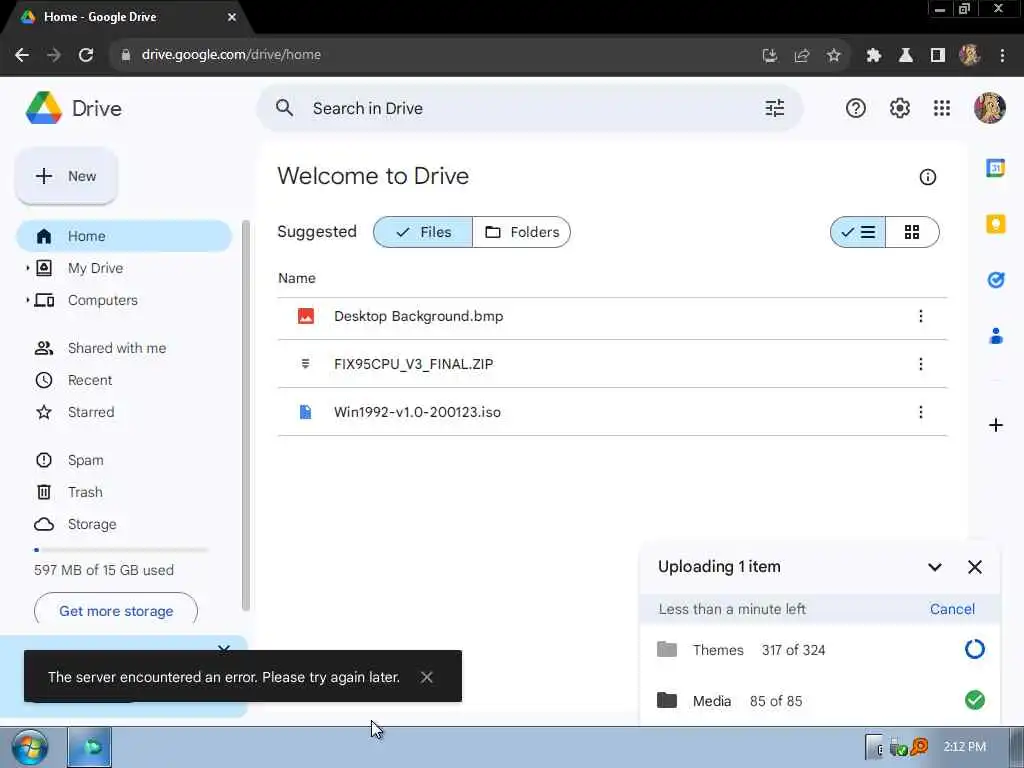
Task: Open the Windows Start menu
Action: pos(29,748)
